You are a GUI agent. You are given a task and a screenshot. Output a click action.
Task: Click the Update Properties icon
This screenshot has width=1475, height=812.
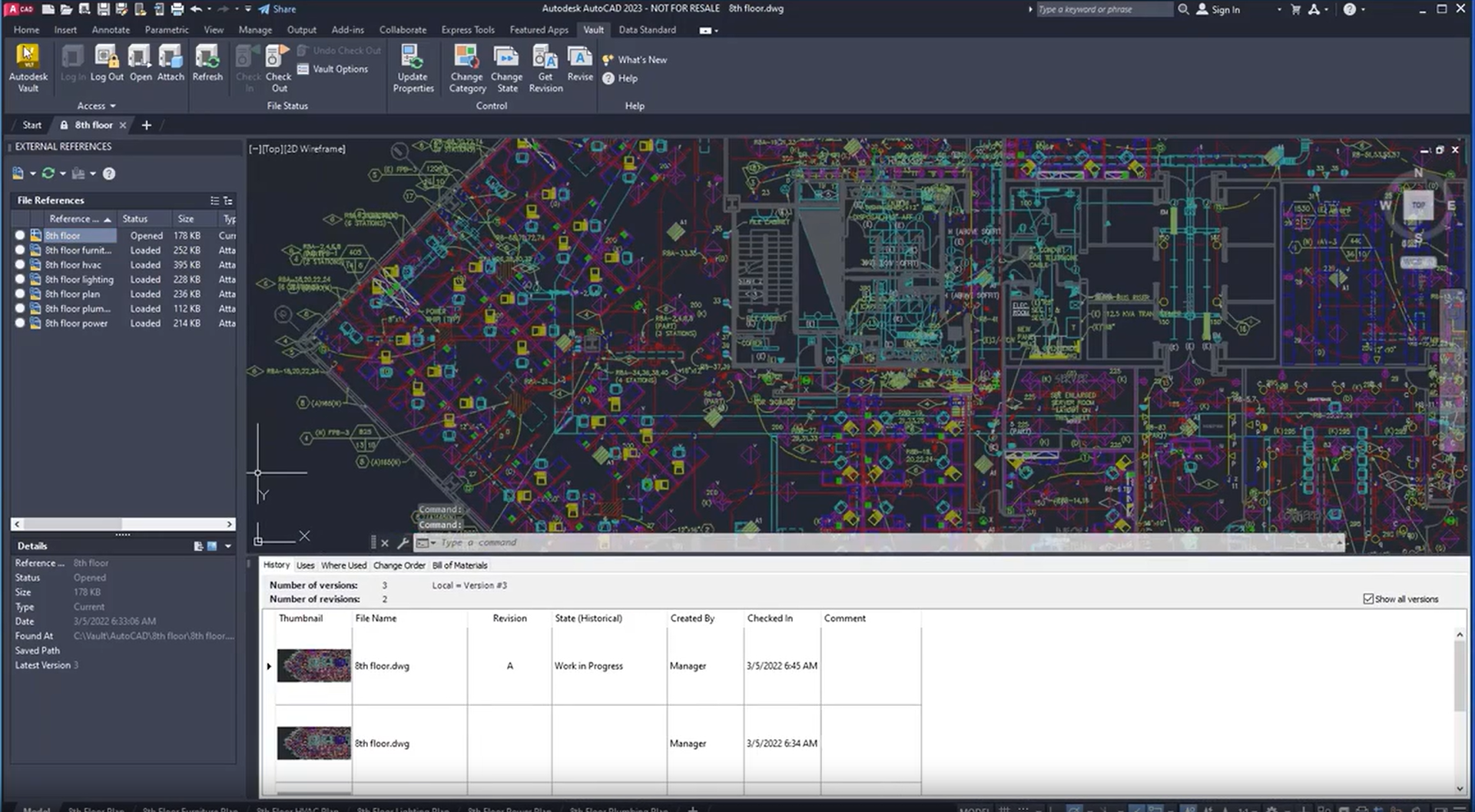click(413, 68)
